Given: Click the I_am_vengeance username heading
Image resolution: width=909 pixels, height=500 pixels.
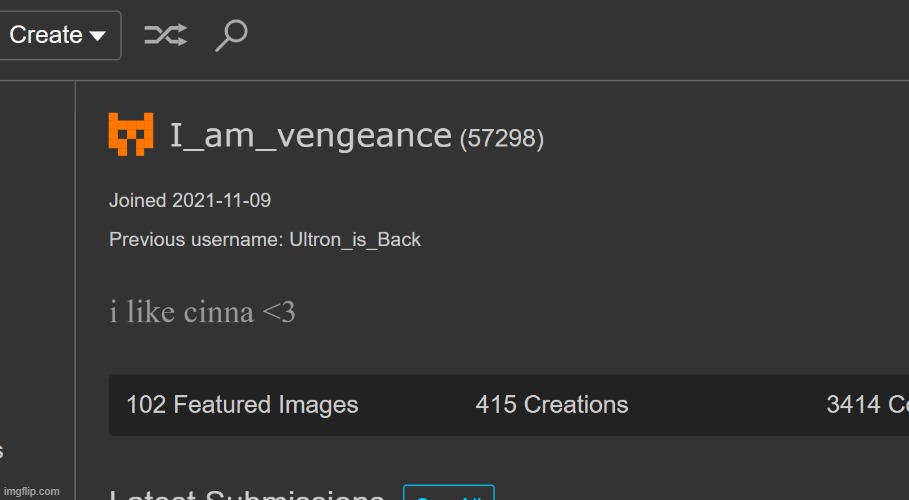Looking at the screenshot, I should (310, 135).
